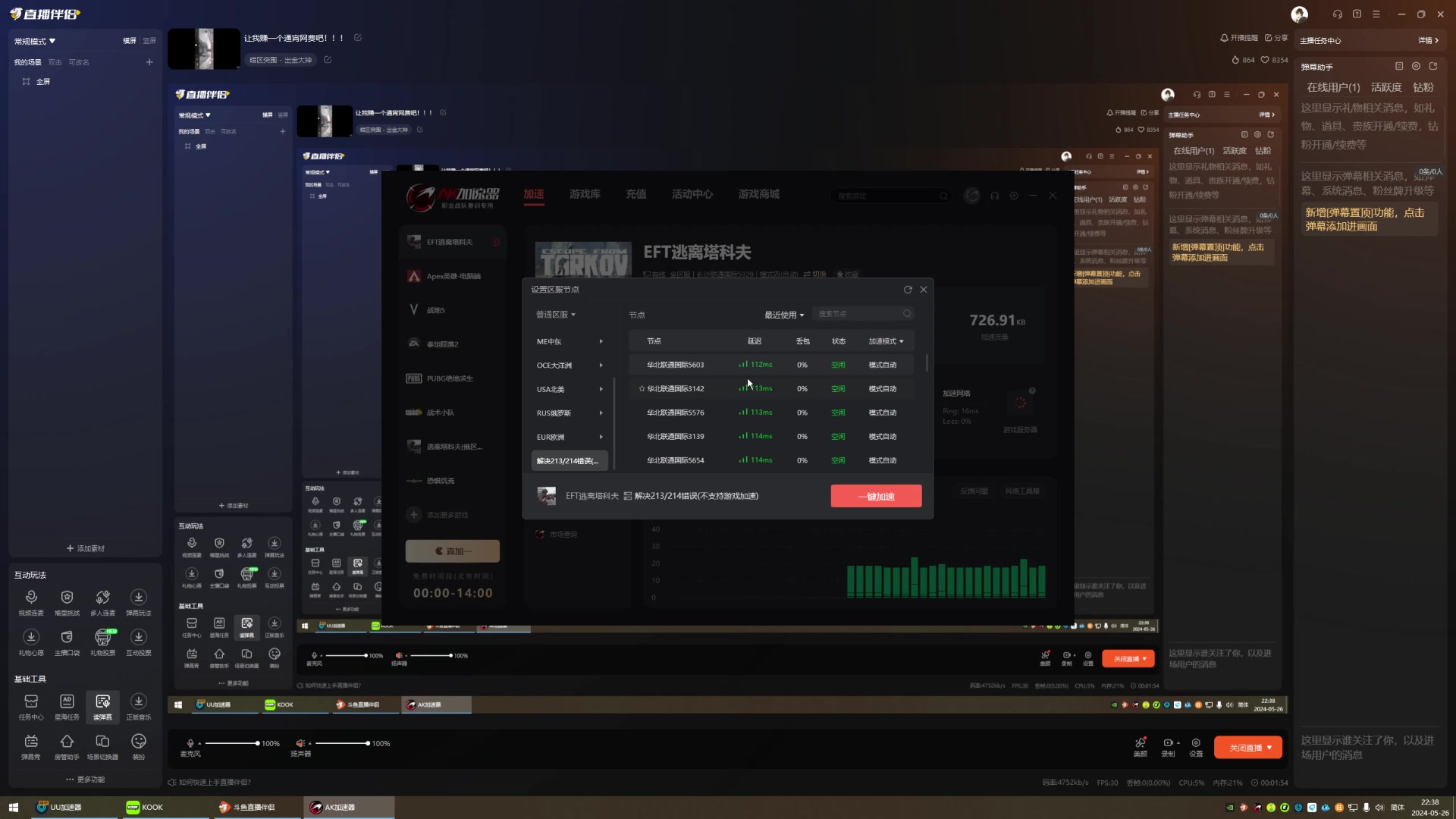The height and width of the screenshot is (819, 1456).
Task: Open 正版音乐 in the main left panel
Action: tap(138, 707)
